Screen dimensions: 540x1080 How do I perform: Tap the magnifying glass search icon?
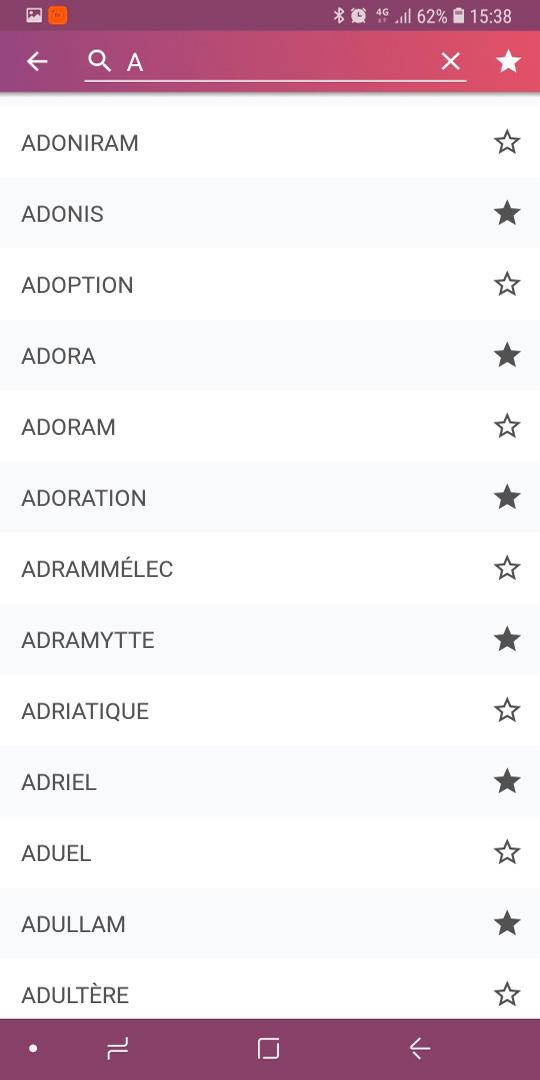[x=100, y=61]
